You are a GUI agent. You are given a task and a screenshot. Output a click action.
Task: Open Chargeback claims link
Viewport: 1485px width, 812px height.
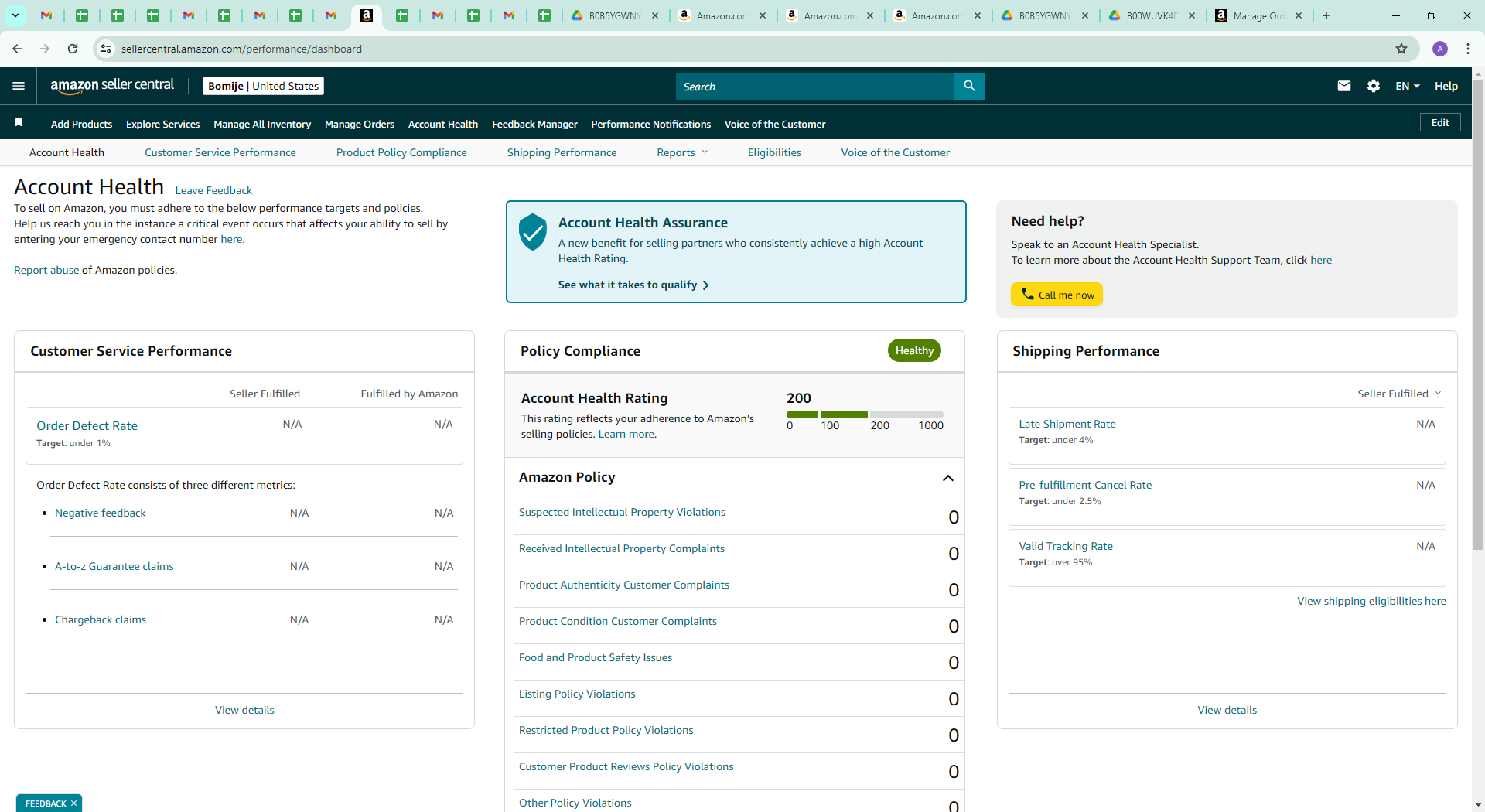pyautogui.click(x=101, y=619)
